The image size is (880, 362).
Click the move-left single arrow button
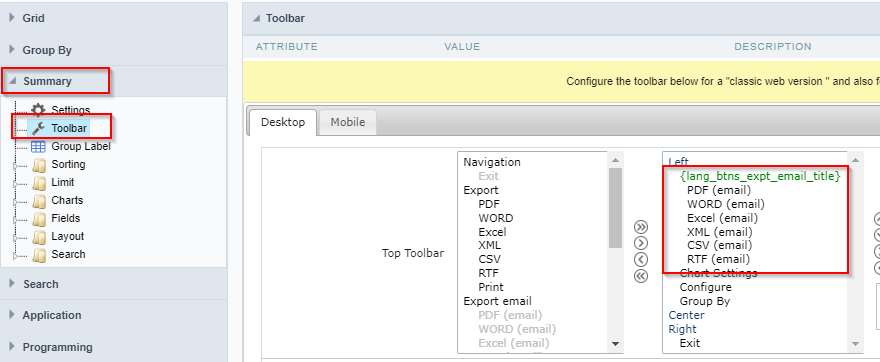pyautogui.click(x=640, y=259)
